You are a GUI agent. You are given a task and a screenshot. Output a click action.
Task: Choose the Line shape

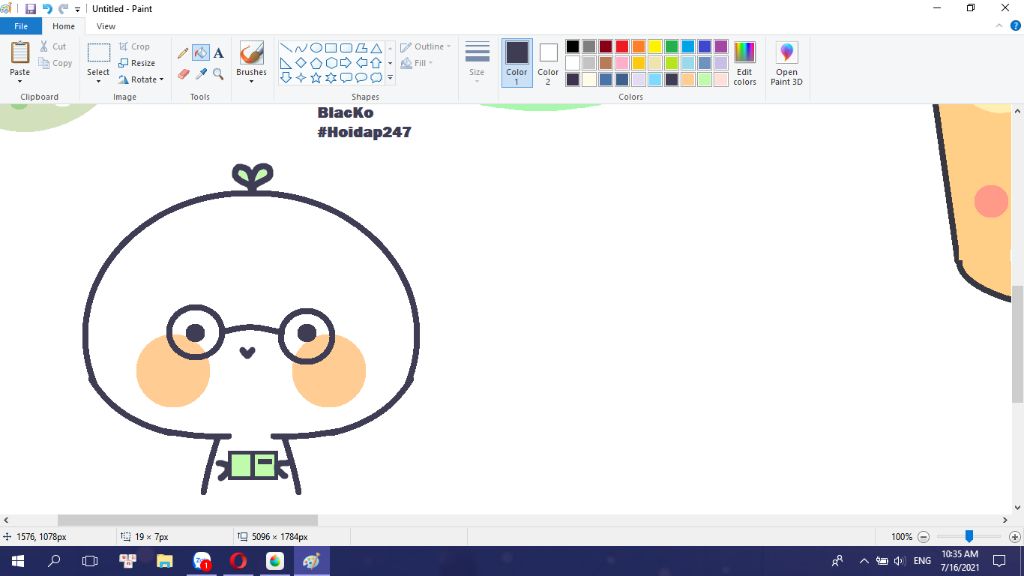pyautogui.click(x=285, y=48)
